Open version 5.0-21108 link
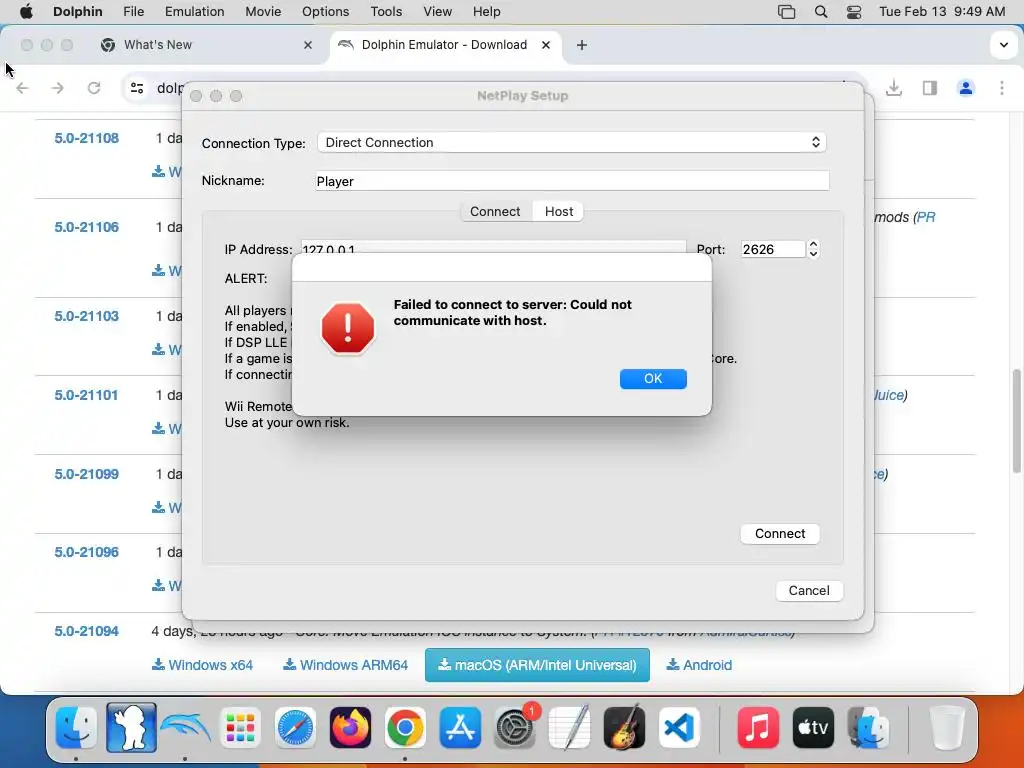The image size is (1024, 768). [x=86, y=138]
